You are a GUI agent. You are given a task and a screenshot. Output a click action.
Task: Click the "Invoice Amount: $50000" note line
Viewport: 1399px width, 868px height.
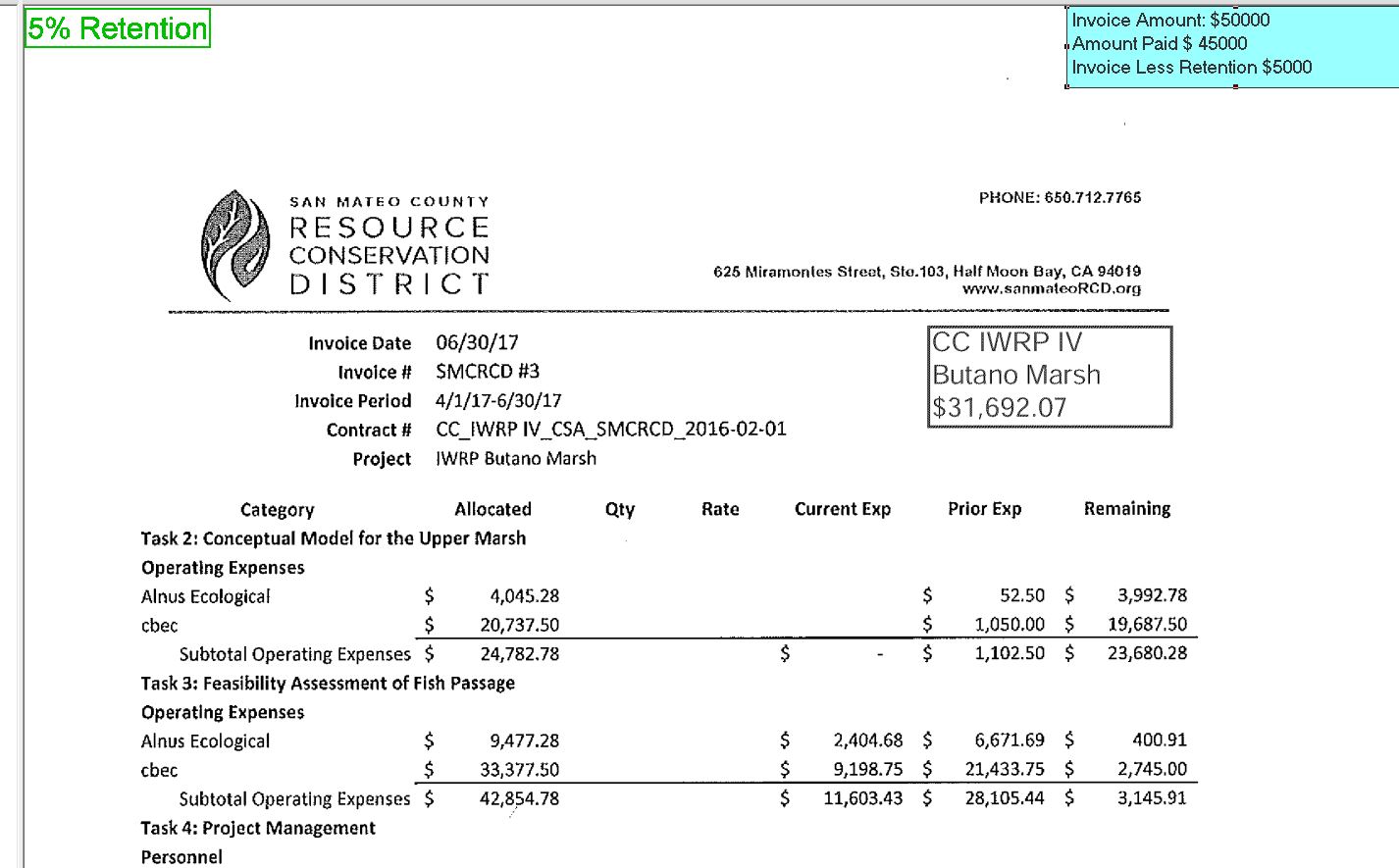coord(1170,21)
